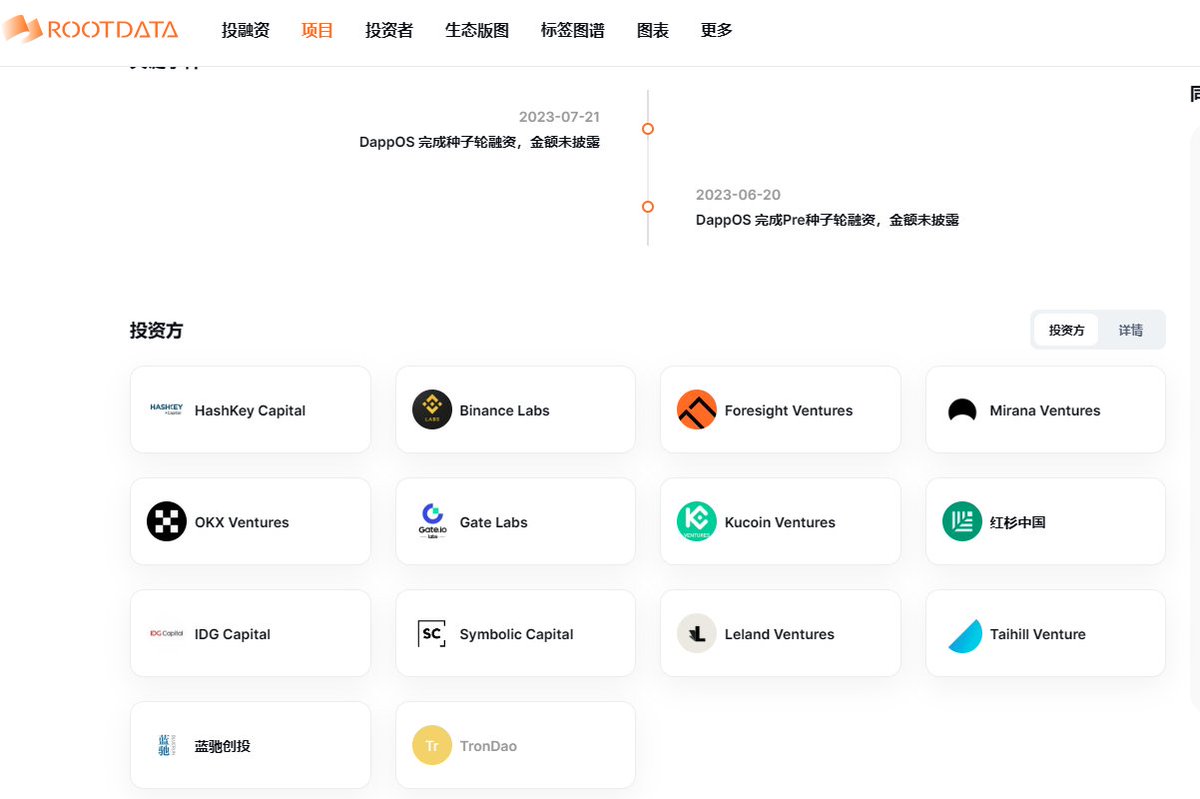This screenshot has height=799, width=1200.
Task: Open Mirana Ventures investor name
Action: (1045, 411)
